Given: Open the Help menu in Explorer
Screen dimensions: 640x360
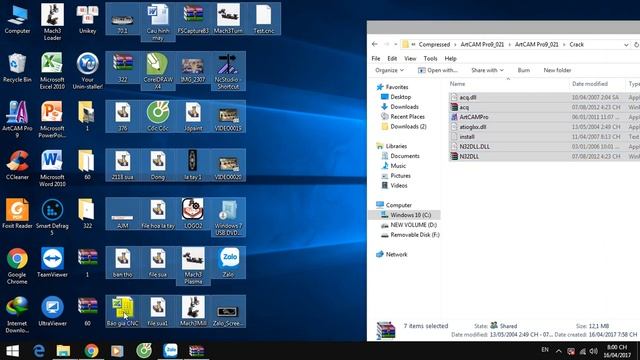Looking at the screenshot, I should click(x=450, y=58).
